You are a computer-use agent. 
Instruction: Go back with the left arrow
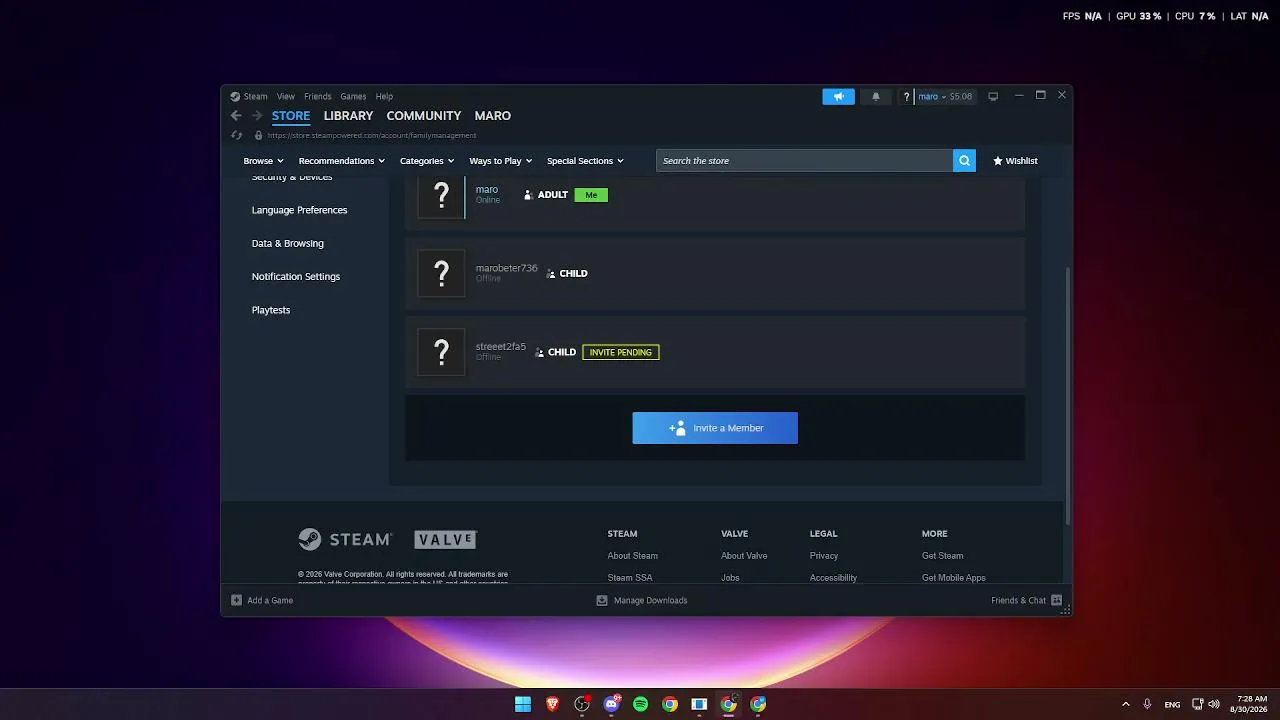click(236, 116)
